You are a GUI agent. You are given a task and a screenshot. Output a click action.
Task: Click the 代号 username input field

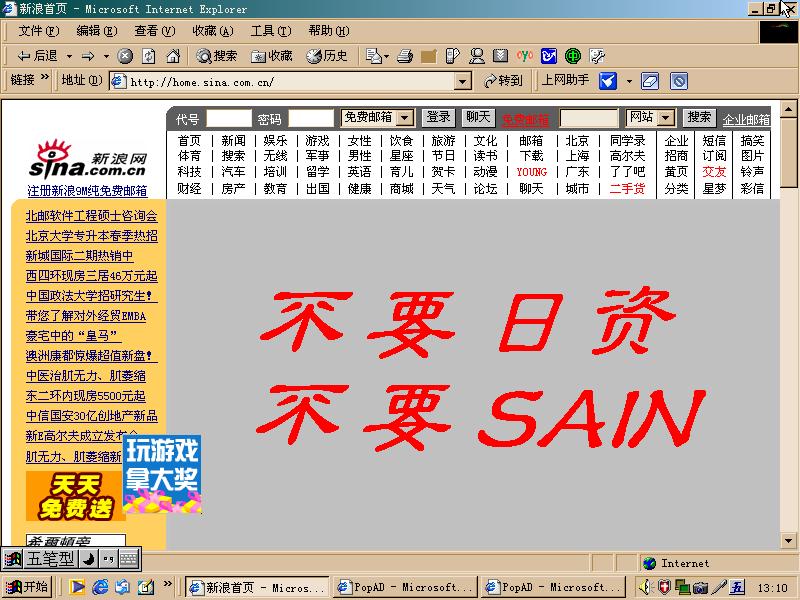(229, 118)
